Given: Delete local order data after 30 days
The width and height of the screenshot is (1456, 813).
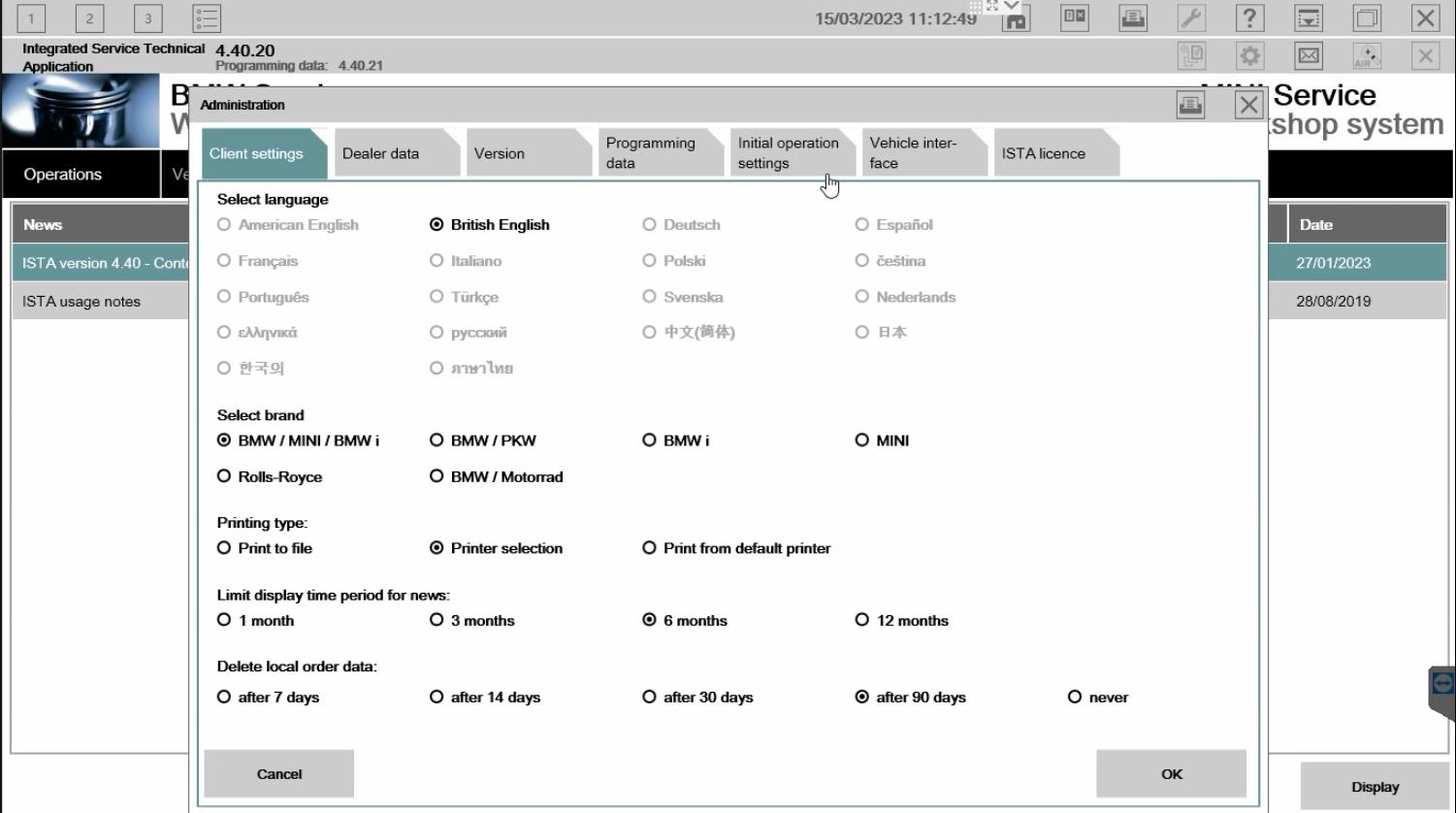Looking at the screenshot, I should [x=697, y=698].
